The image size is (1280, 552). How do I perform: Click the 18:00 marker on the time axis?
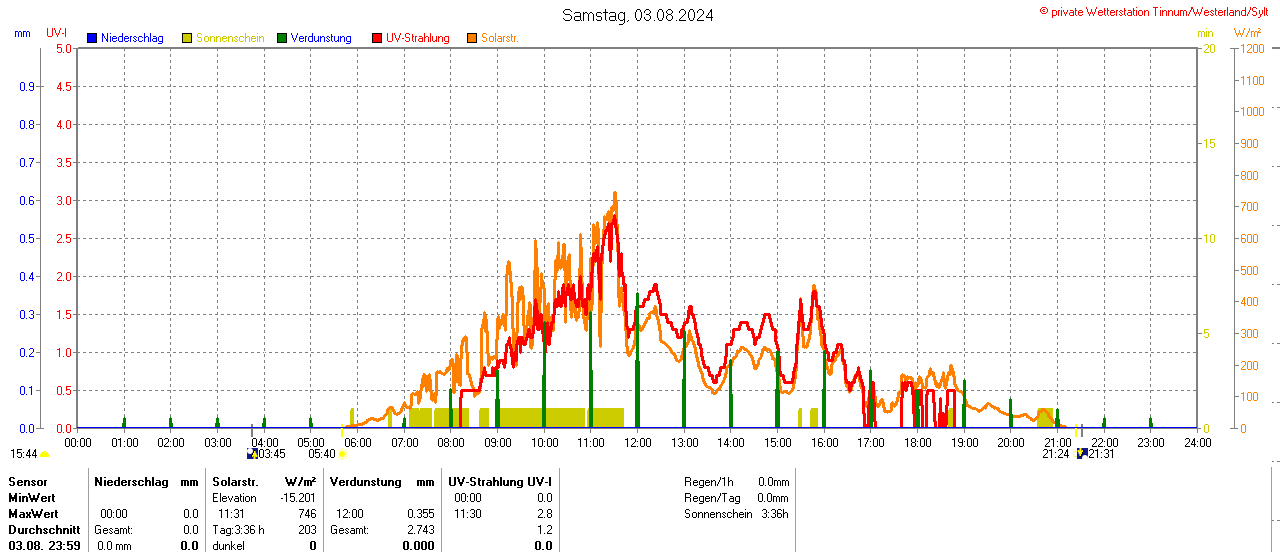tap(917, 442)
